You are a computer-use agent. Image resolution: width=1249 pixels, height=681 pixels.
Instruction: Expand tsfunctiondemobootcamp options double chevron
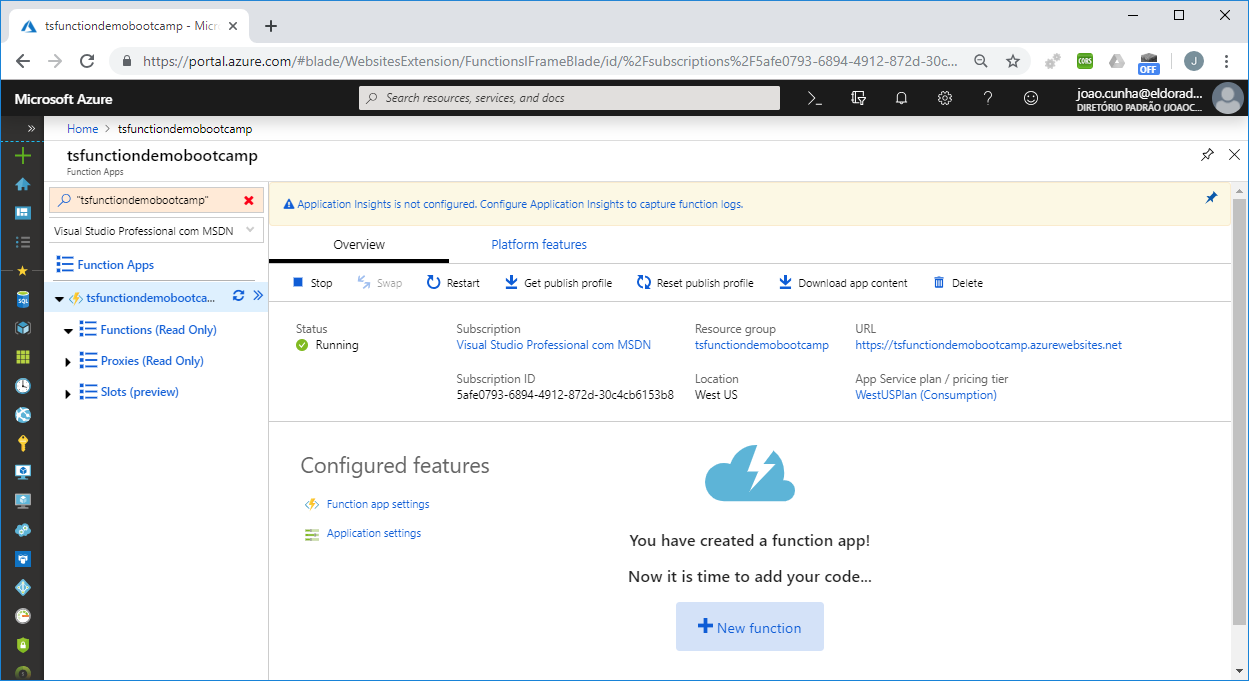[257, 296]
